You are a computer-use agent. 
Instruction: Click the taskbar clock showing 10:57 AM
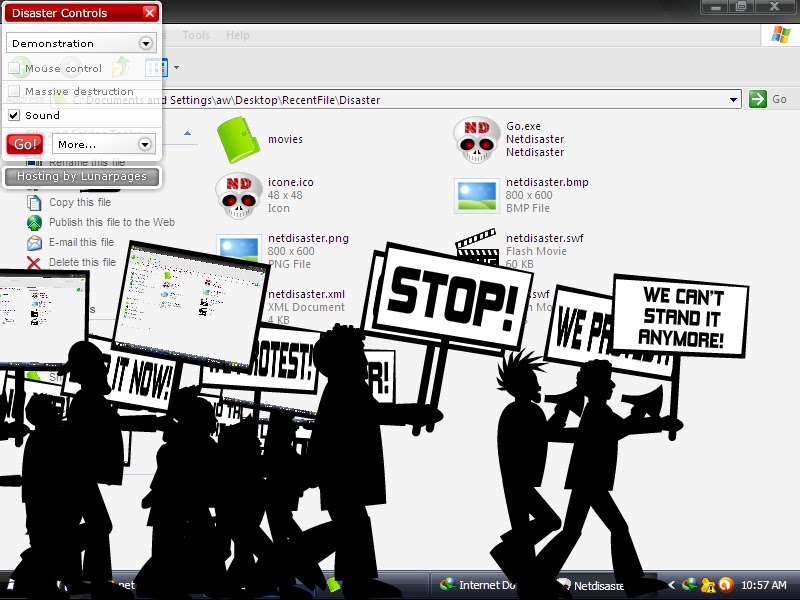point(764,585)
